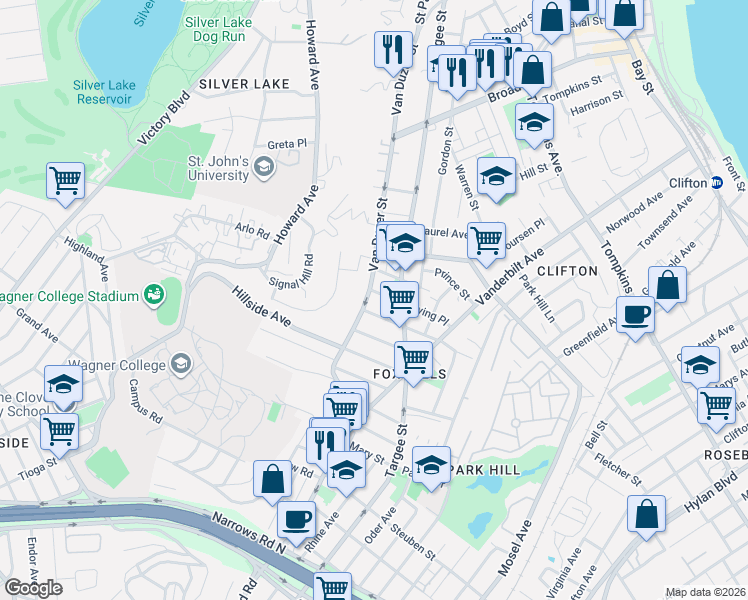Image resolution: width=748 pixels, height=600 pixels.
Task: Click the St. John's University label
Action: click(x=218, y=168)
